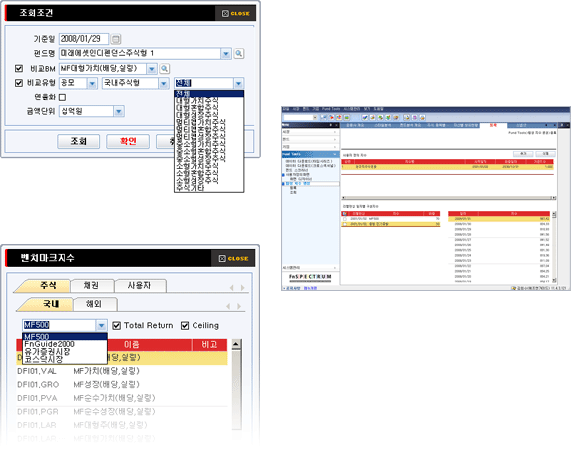Click the checkmark icon in FnSpectrum toolbar
Screen dimensions: 571x450
point(365,118)
